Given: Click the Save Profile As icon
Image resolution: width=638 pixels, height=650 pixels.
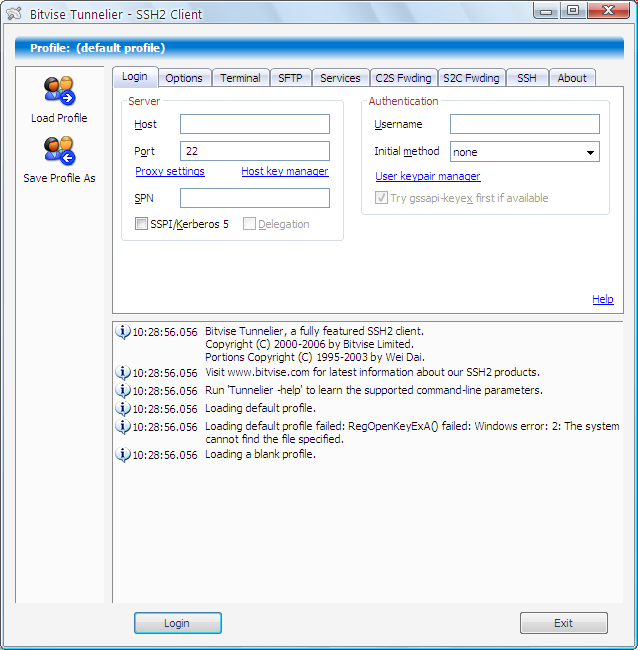Looking at the screenshot, I should click(x=59, y=150).
